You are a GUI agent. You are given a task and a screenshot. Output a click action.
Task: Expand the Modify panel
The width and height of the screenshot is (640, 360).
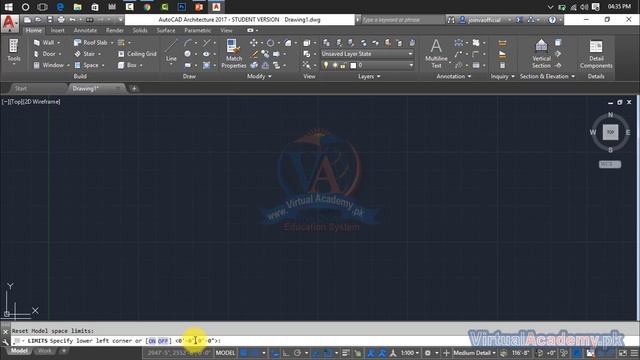tap(259, 76)
